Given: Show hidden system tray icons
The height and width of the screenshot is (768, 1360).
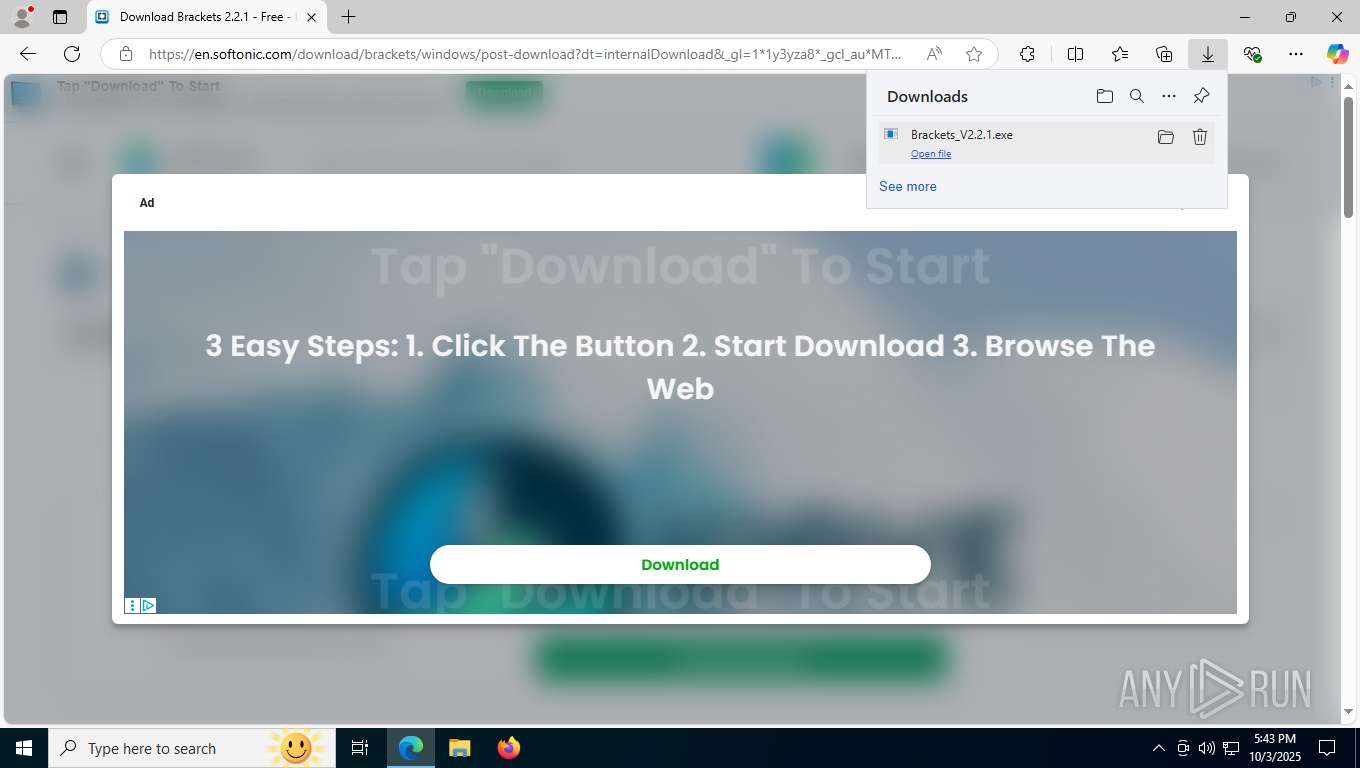Looking at the screenshot, I should tap(1159, 748).
